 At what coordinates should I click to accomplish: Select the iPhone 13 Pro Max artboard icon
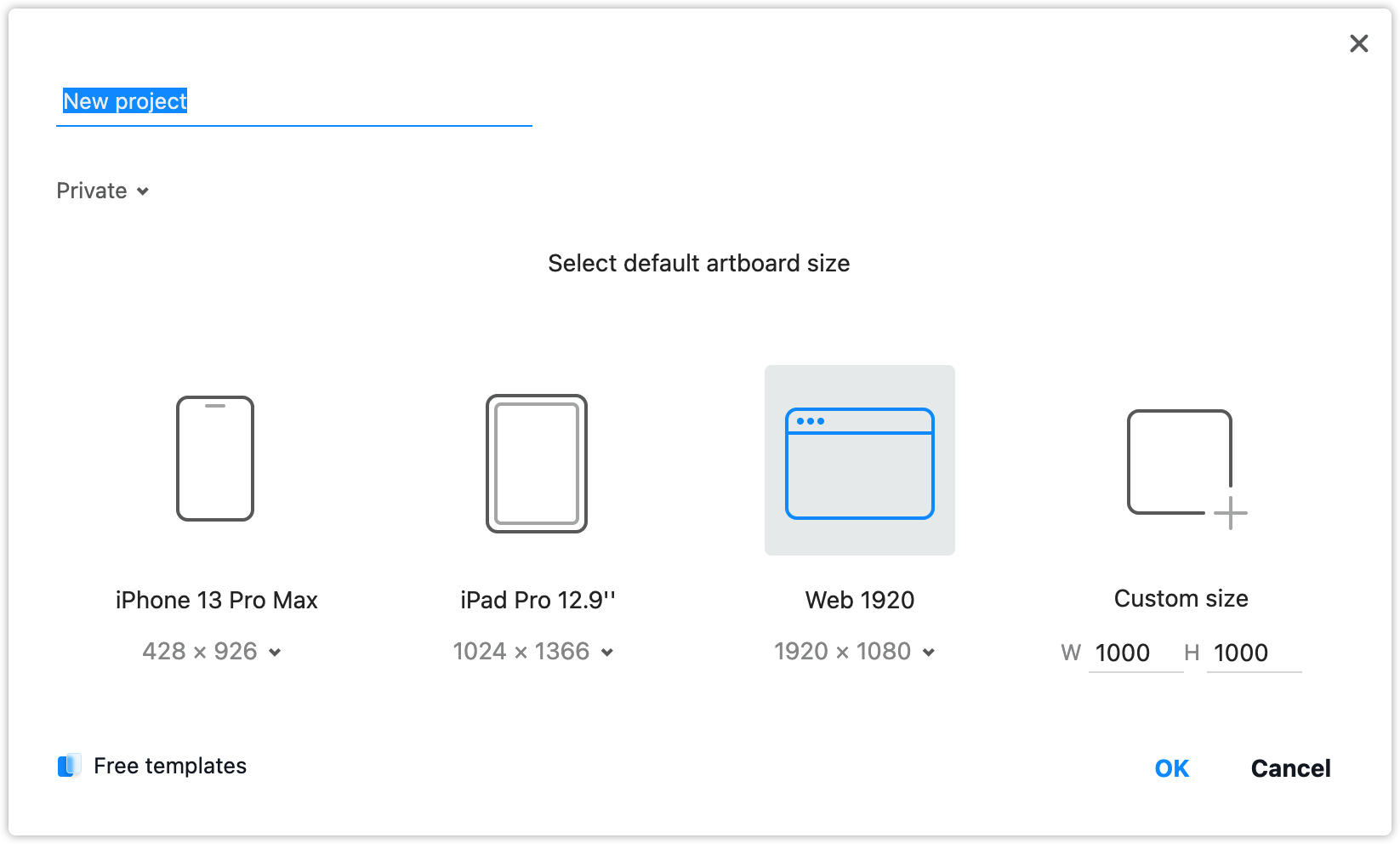(215, 459)
